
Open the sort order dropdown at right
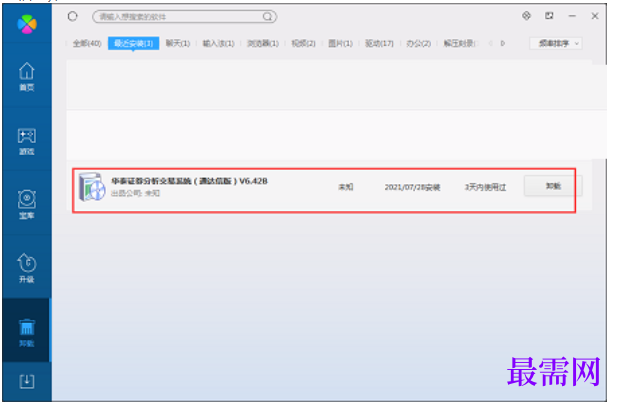(556, 43)
